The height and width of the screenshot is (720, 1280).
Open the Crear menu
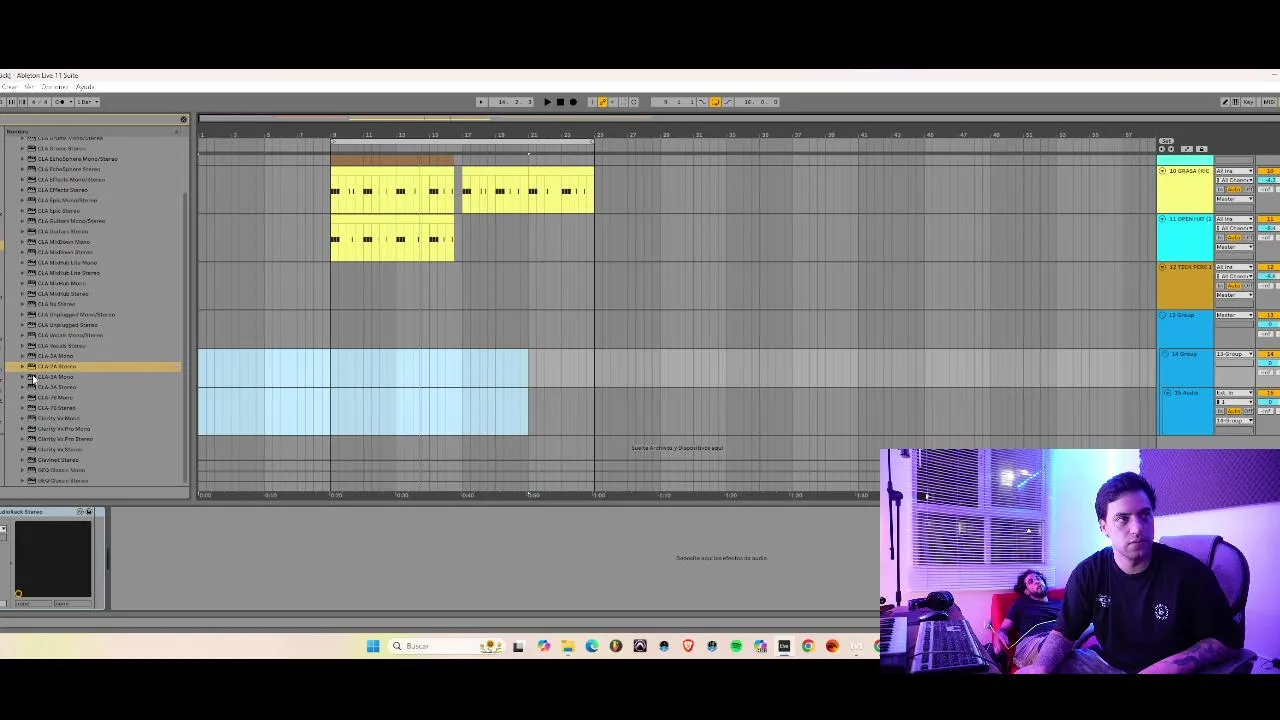tap(9, 87)
